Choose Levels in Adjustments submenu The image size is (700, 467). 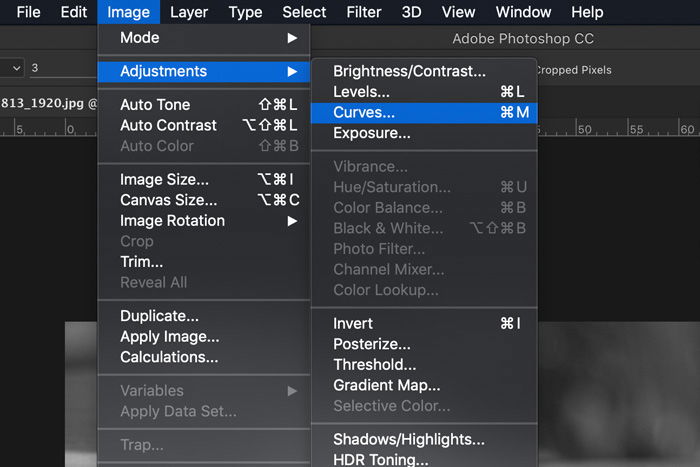[424, 92]
